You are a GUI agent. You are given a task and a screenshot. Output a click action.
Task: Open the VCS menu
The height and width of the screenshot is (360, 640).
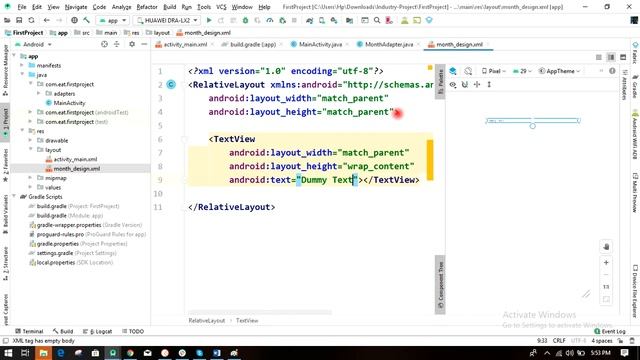tap(221, 7)
